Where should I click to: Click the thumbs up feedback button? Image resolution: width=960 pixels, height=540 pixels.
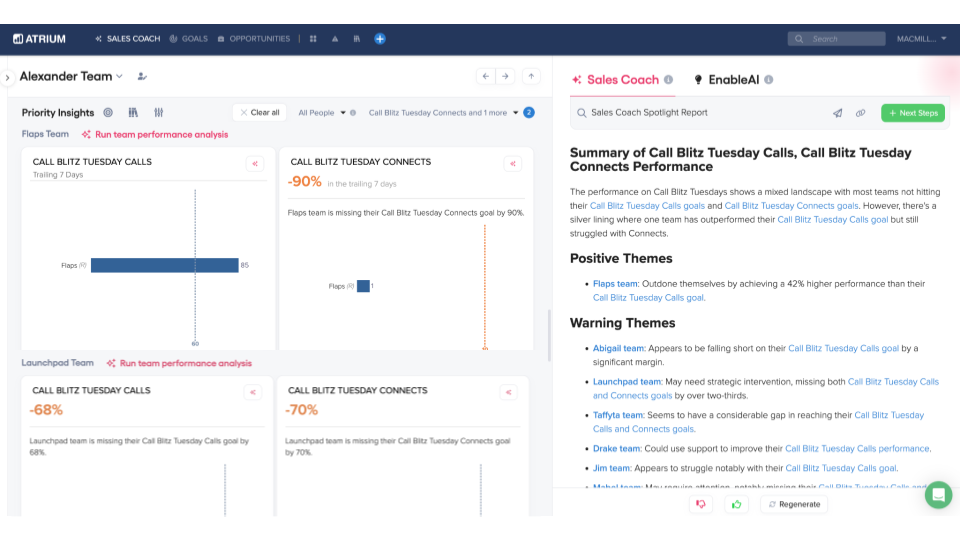[x=737, y=504]
